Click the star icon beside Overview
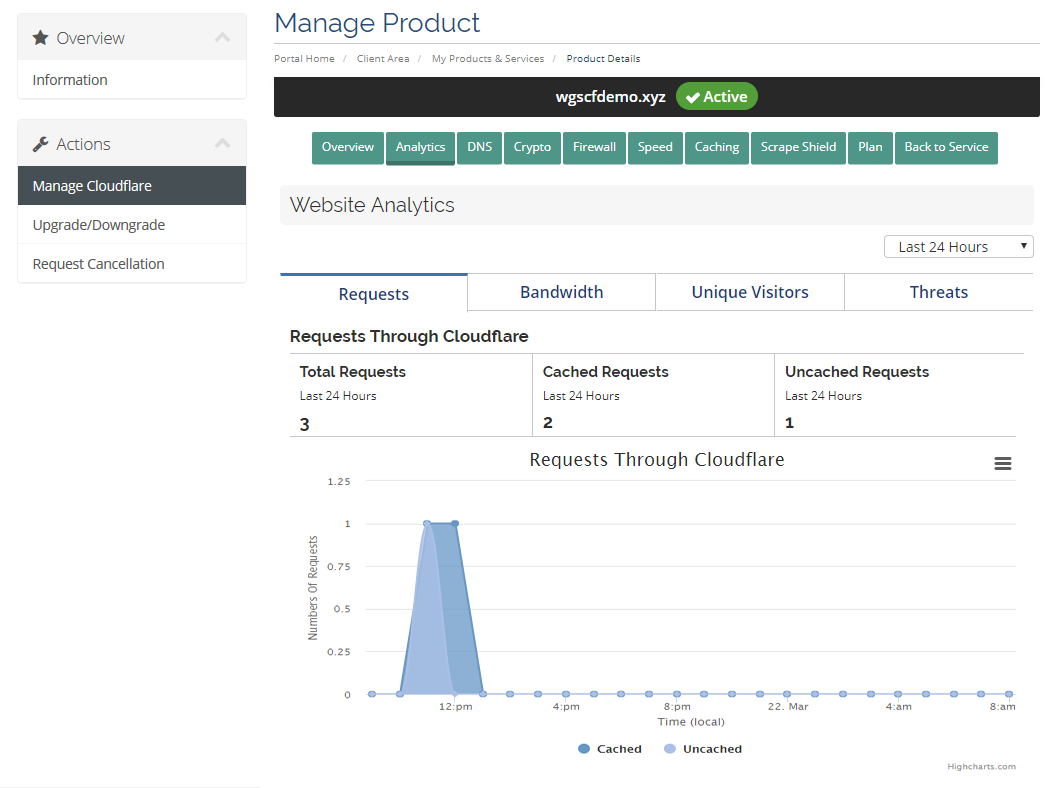 pos(41,38)
